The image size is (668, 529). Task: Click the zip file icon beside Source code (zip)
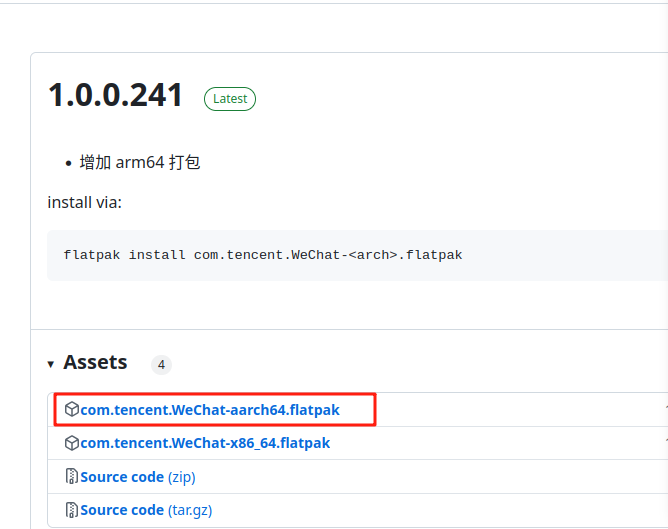[72, 476]
